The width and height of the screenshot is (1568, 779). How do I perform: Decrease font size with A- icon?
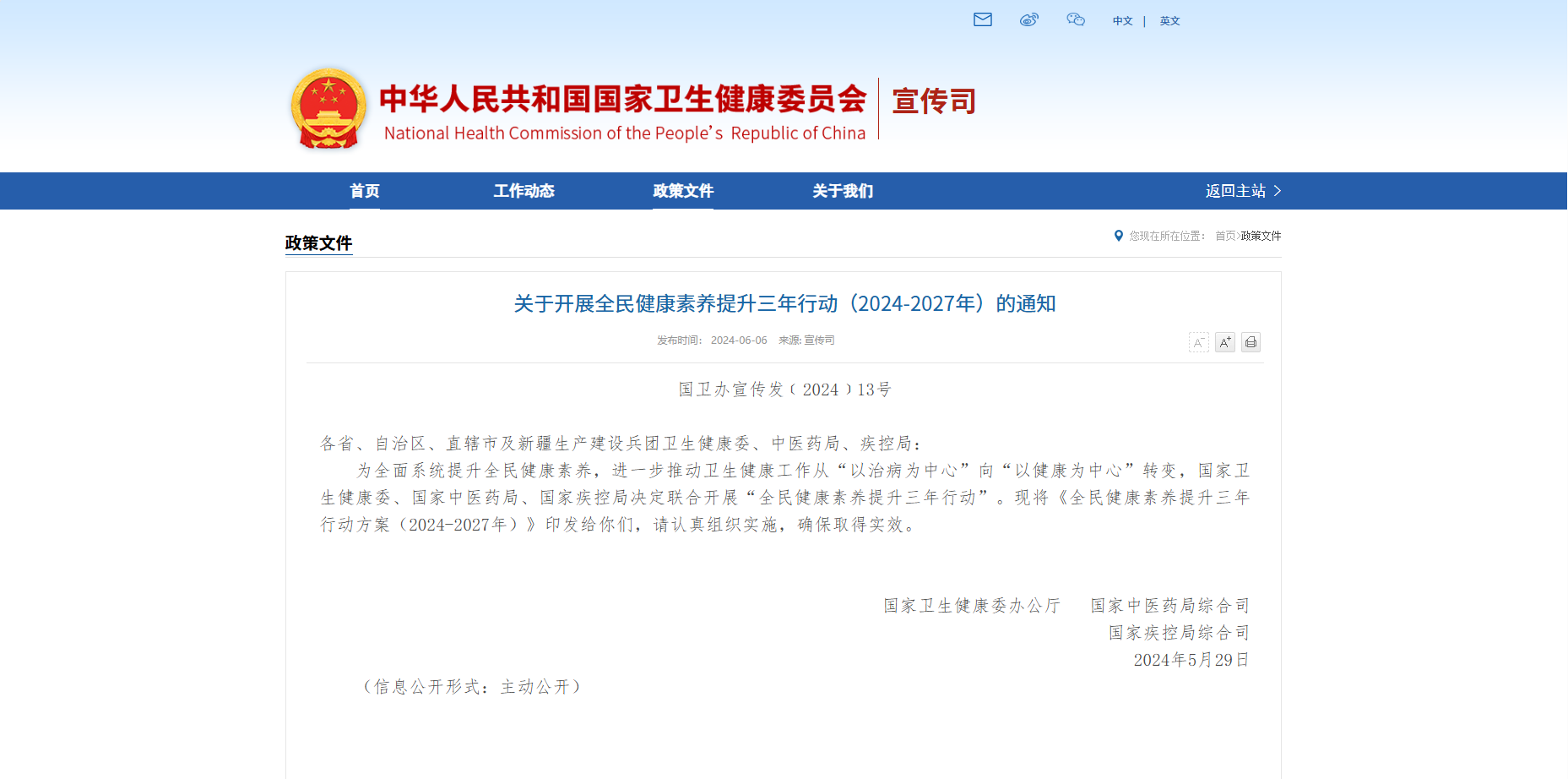[x=1198, y=342]
